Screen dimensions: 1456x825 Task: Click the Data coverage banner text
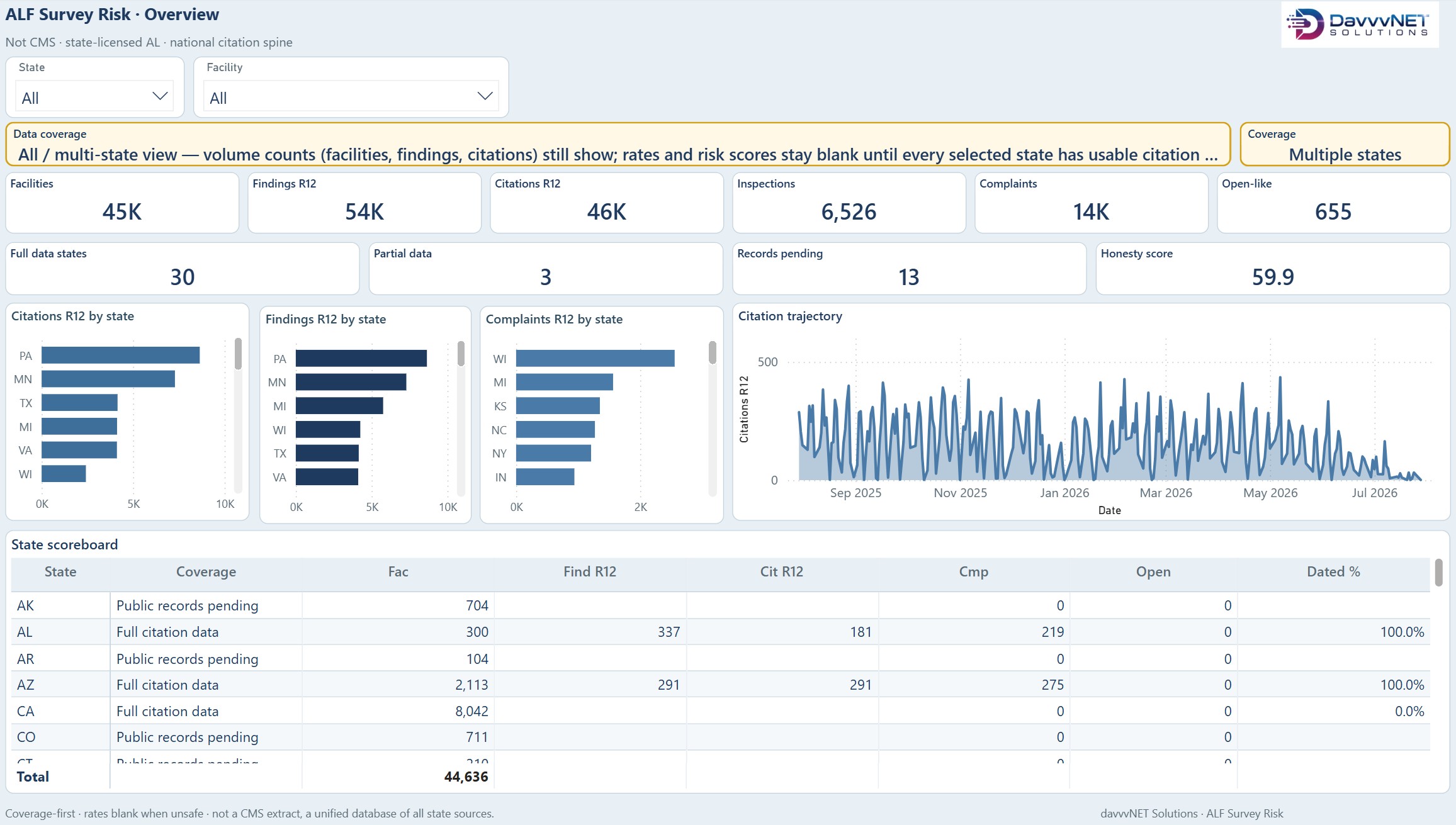tap(618, 155)
